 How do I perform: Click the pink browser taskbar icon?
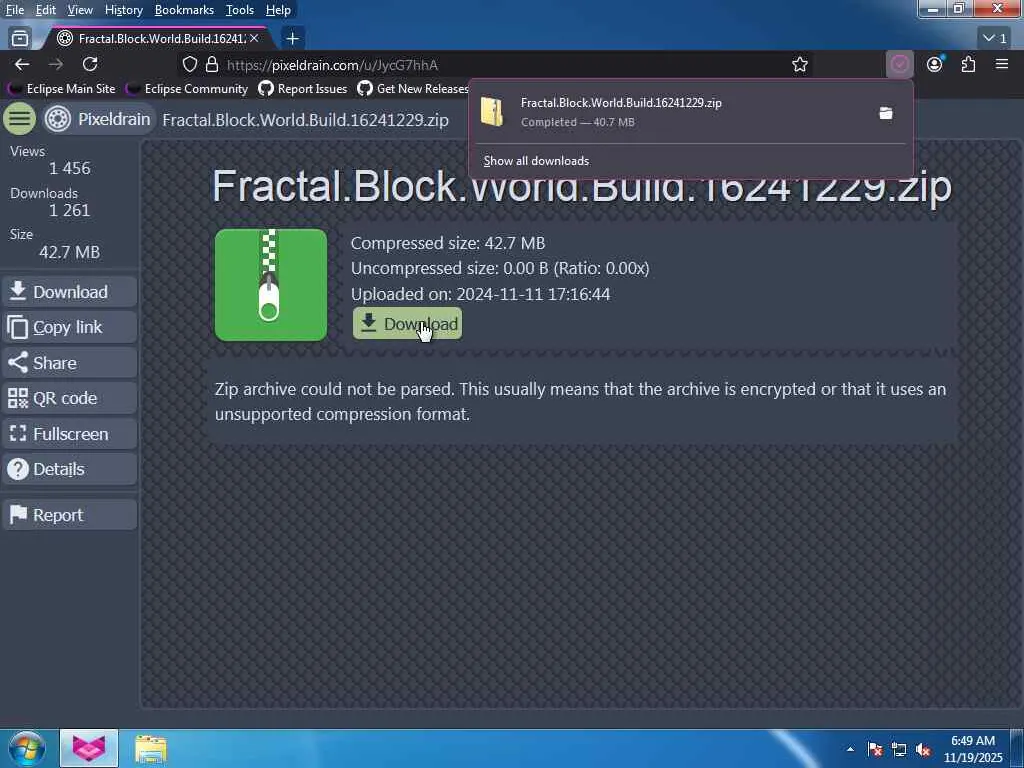pyautogui.click(x=89, y=748)
